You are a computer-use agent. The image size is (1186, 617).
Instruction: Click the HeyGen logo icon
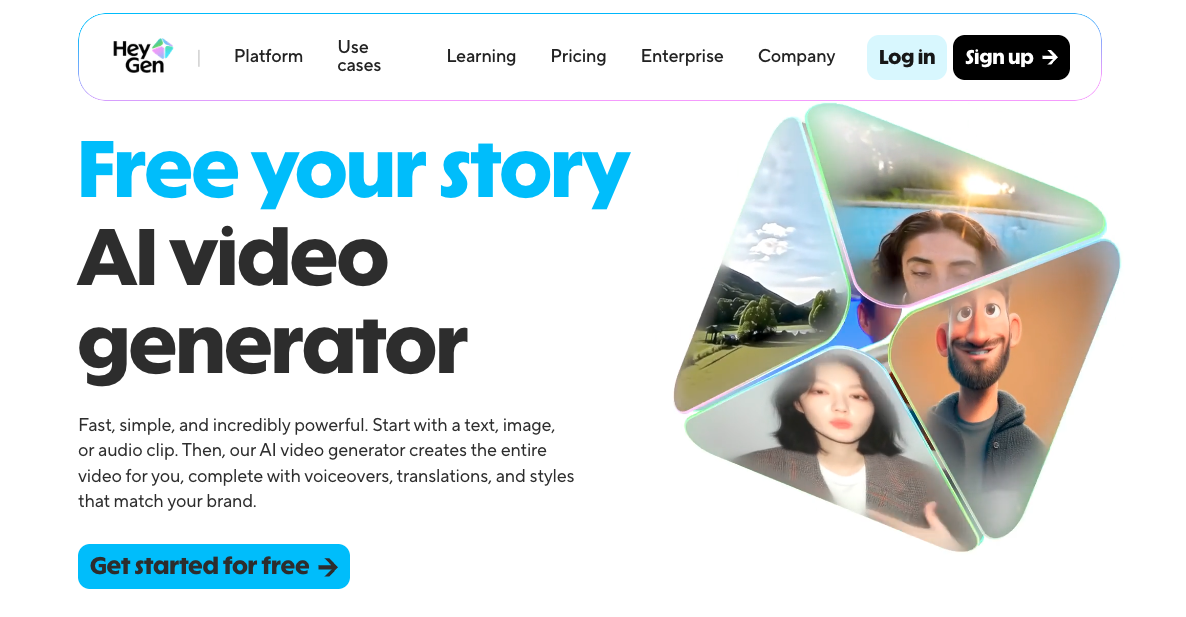click(x=163, y=50)
